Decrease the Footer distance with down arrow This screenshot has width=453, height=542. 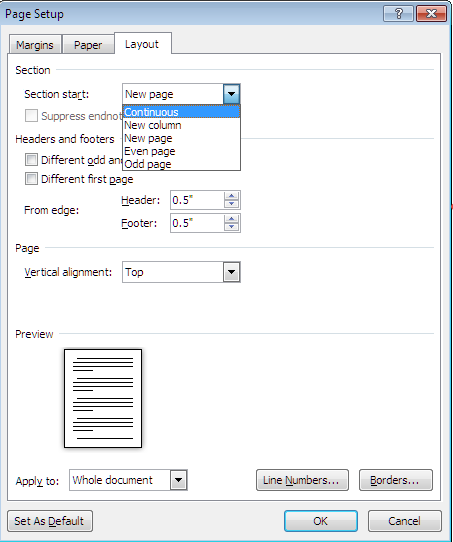pyautogui.click(x=231, y=227)
